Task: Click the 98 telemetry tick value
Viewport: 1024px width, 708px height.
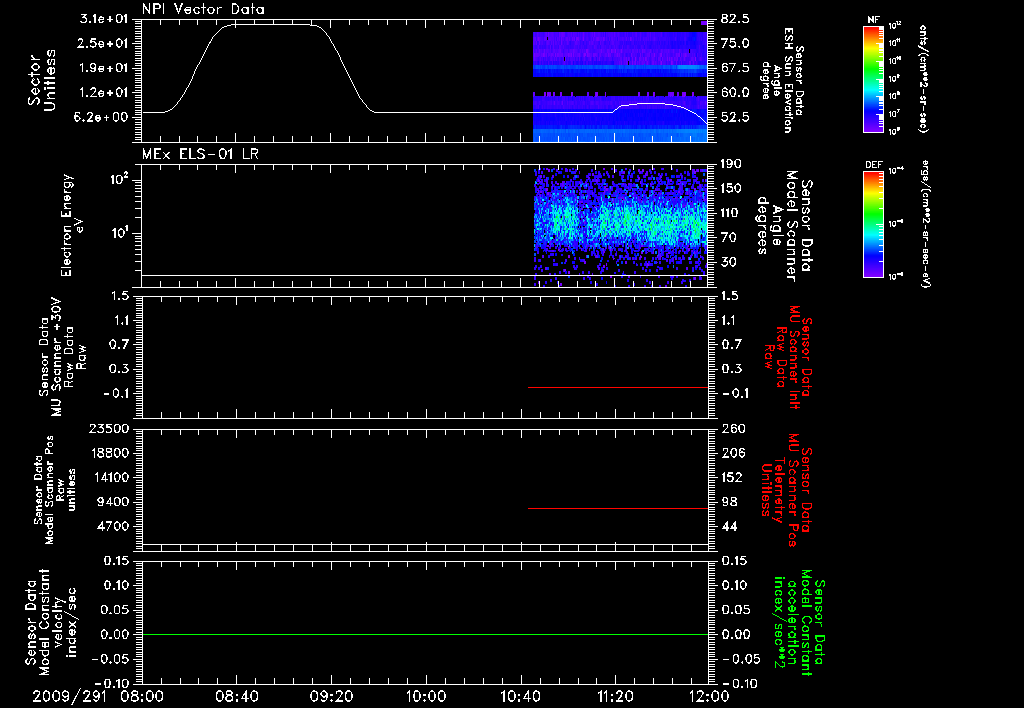Action: (729, 502)
